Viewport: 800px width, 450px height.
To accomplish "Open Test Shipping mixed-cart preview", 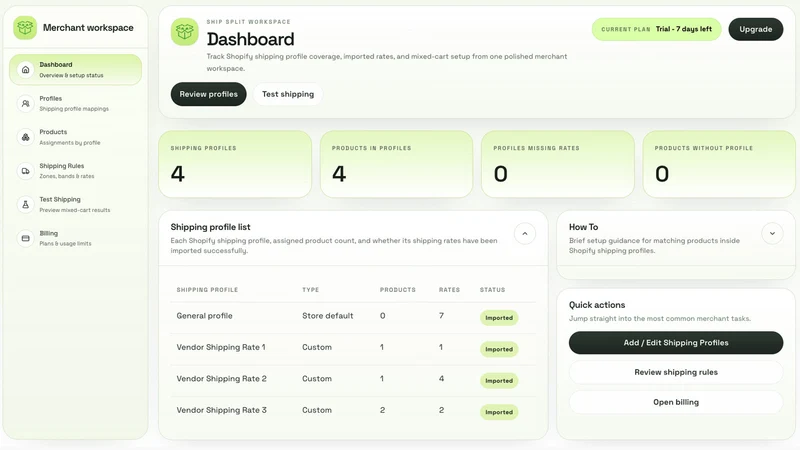I will [x=76, y=205].
